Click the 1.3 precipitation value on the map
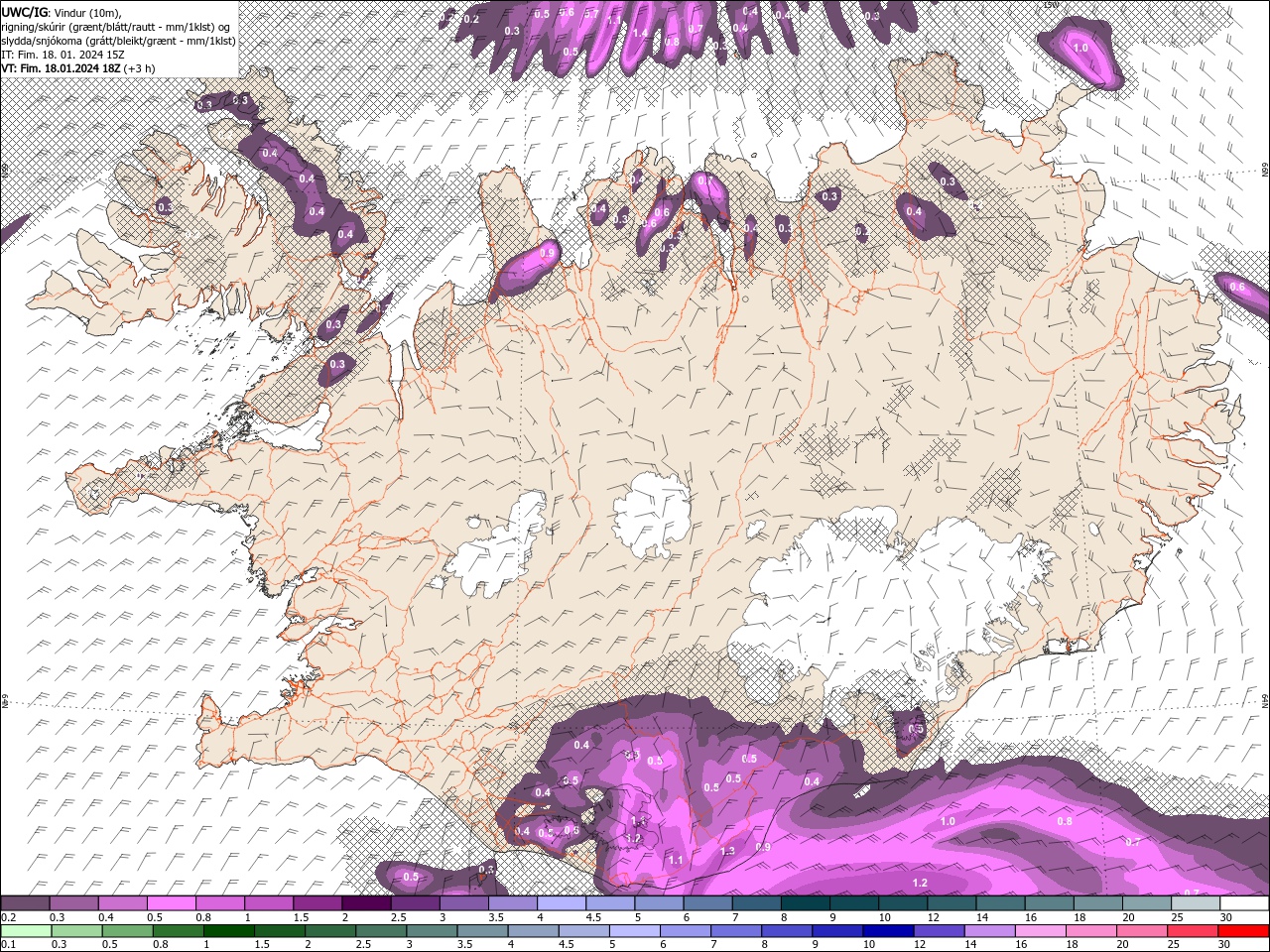The height and width of the screenshot is (952, 1270). tap(727, 851)
